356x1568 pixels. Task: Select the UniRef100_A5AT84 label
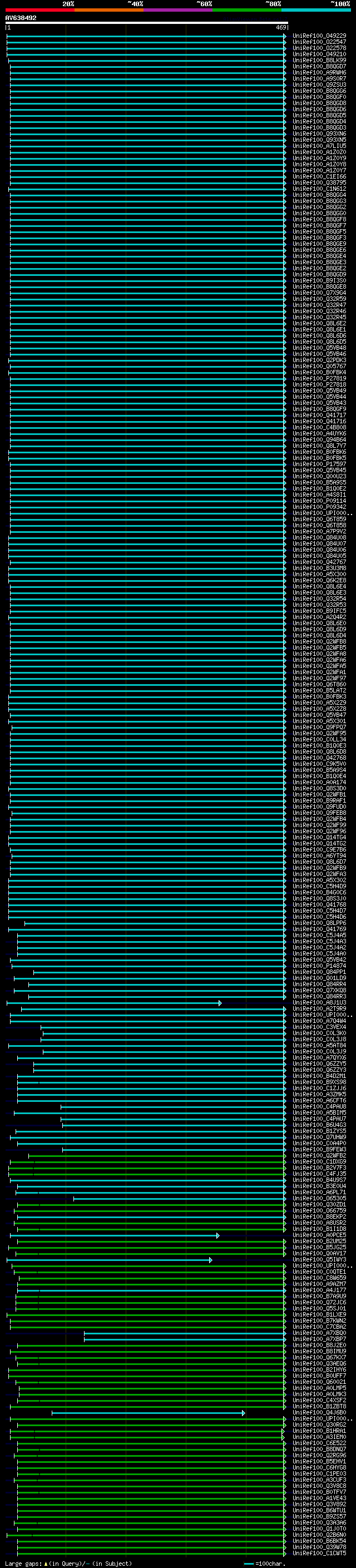point(319,1045)
